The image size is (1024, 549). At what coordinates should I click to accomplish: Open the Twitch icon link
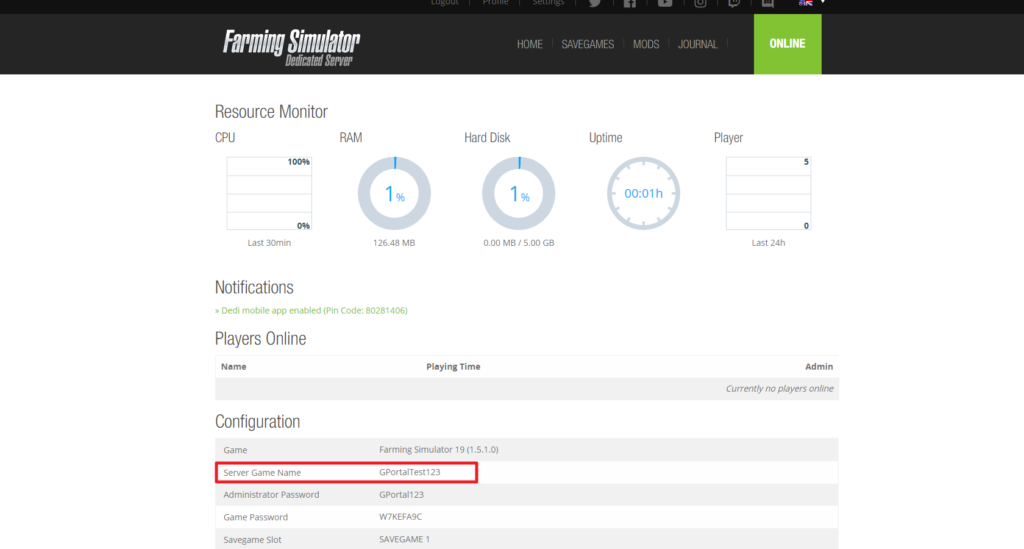click(x=734, y=3)
